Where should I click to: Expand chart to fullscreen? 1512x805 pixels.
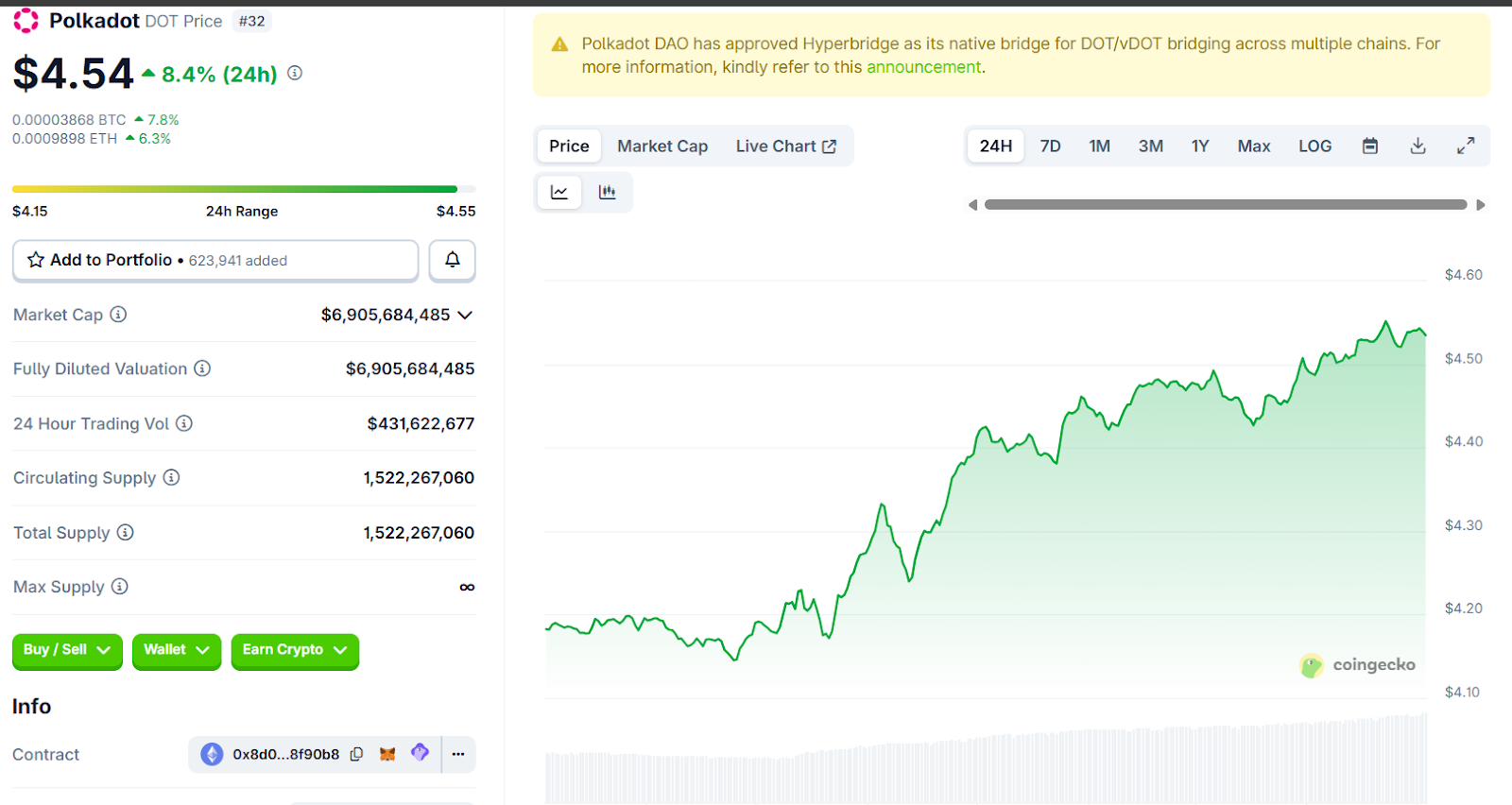(x=1465, y=146)
